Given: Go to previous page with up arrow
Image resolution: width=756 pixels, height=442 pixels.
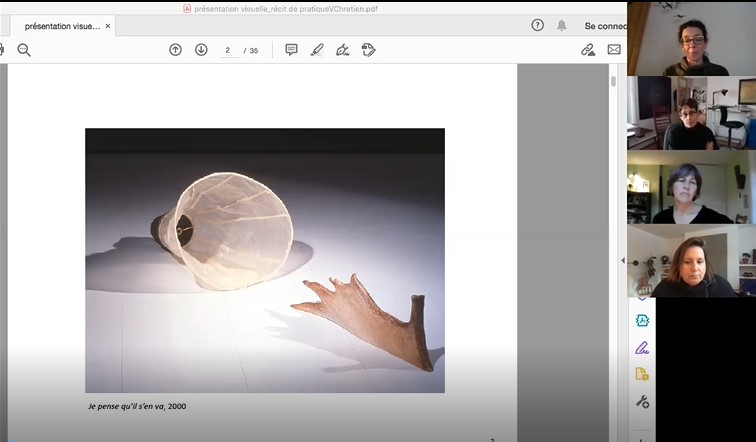Looking at the screenshot, I should click(175, 50).
